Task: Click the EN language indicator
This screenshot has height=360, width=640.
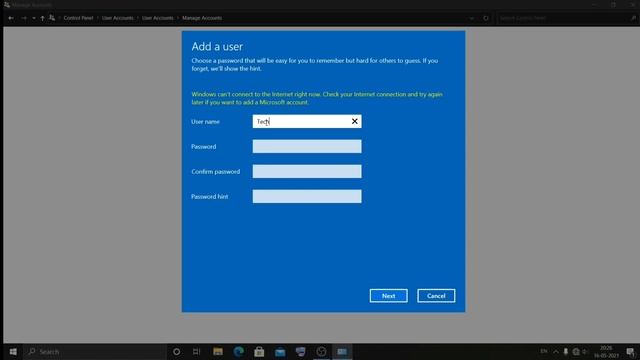Action: [x=544, y=351]
